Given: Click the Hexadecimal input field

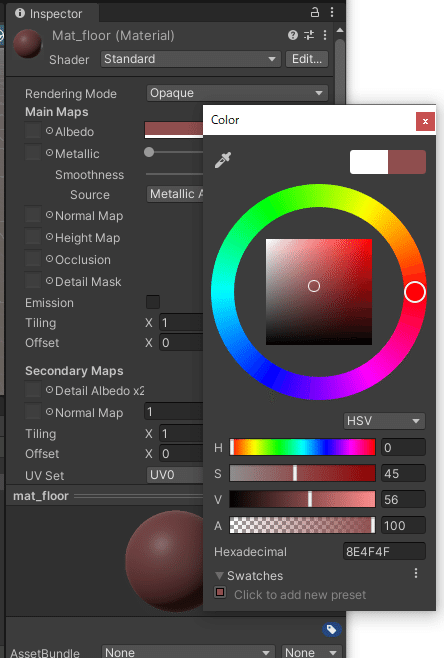Looking at the screenshot, I should pos(384,551).
